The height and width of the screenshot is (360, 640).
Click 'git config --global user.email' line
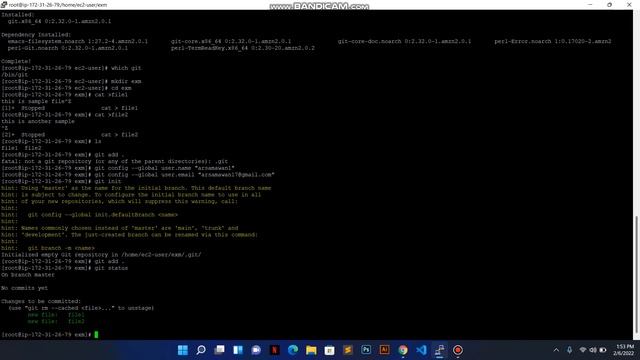click(x=138, y=175)
